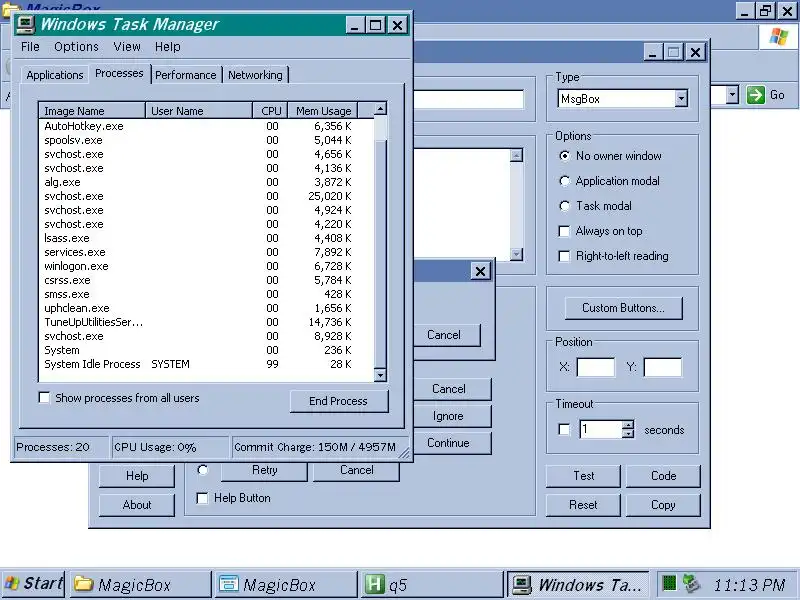Sort processes by Mem Usage column
Screen dimensions: 800x600
click(323, 111)
